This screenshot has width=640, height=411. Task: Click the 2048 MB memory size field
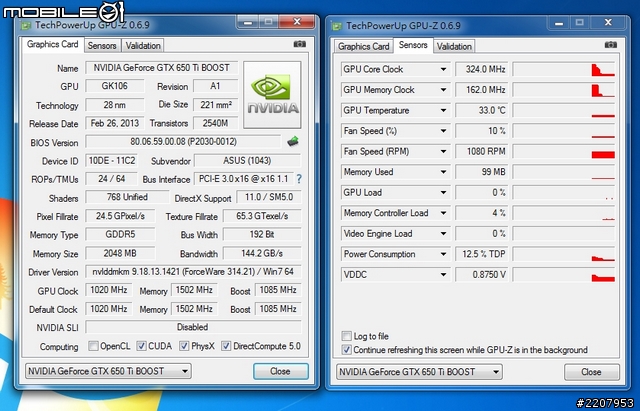click(x=120, y=253)
